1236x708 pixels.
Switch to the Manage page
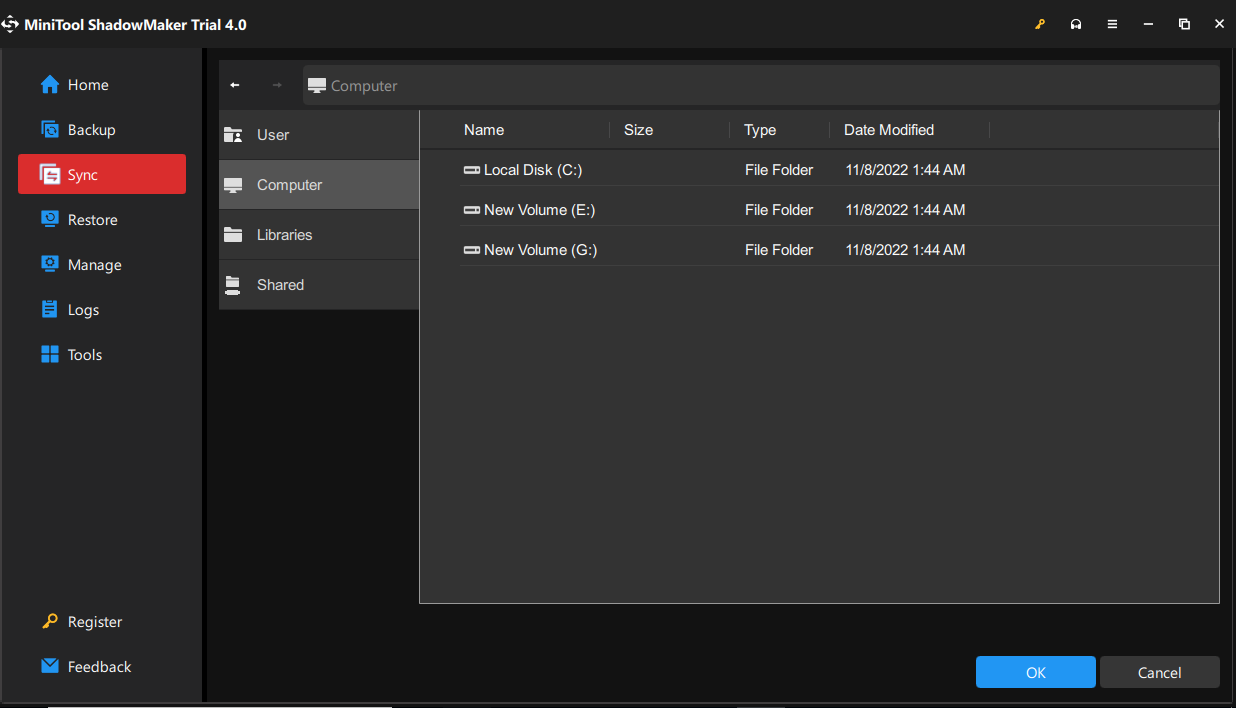tap(94, 265)
